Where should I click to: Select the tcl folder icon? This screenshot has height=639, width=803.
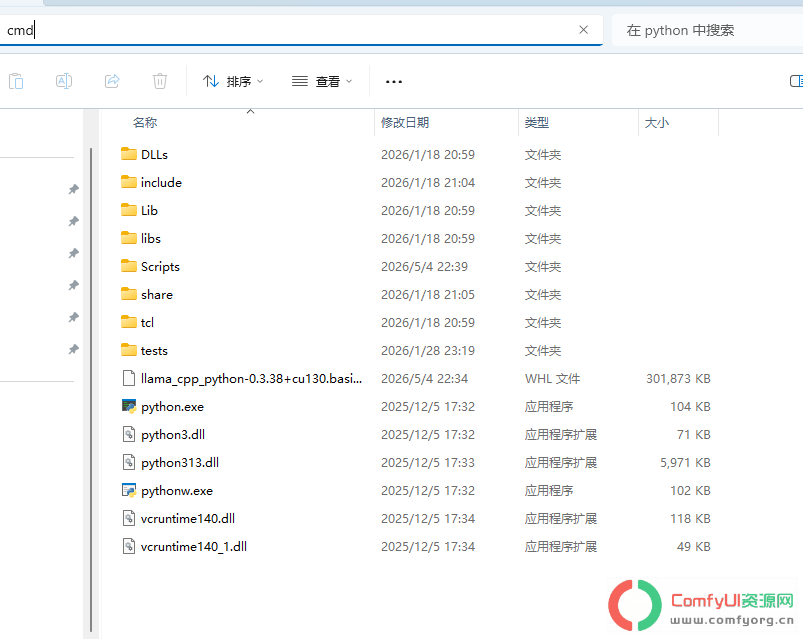tap(129, 322)
